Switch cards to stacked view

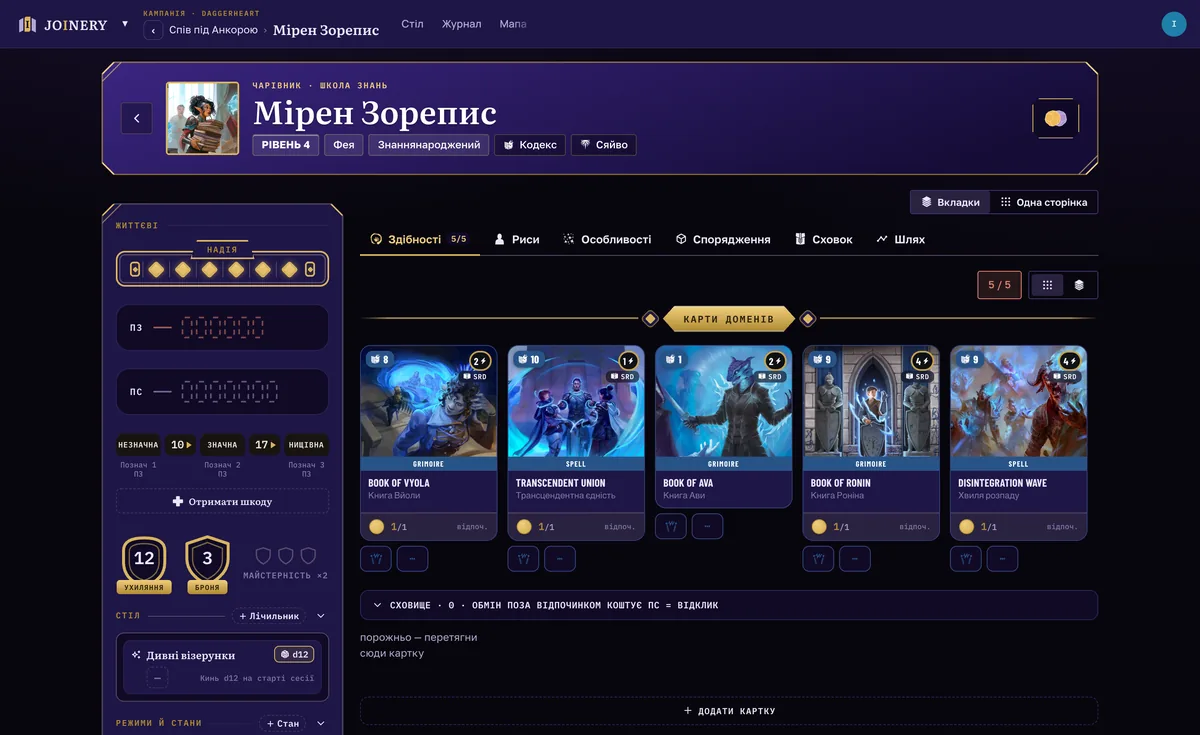click(x=1079, y=285)
